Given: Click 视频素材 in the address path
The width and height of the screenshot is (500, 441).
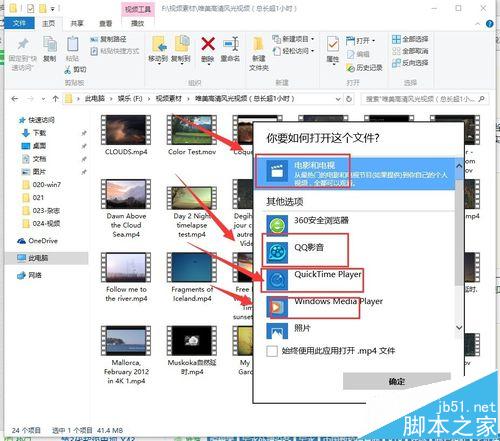Looking at the screenshot, I should coord(169,99).
